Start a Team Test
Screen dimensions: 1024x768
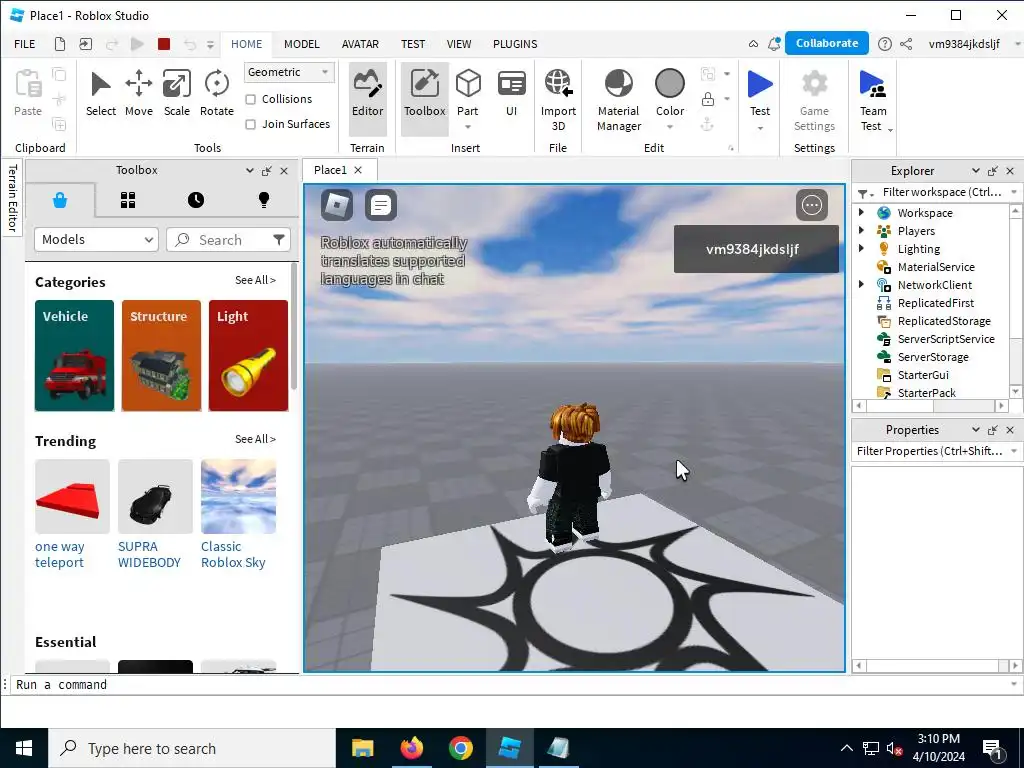click(x=872, y=101)
